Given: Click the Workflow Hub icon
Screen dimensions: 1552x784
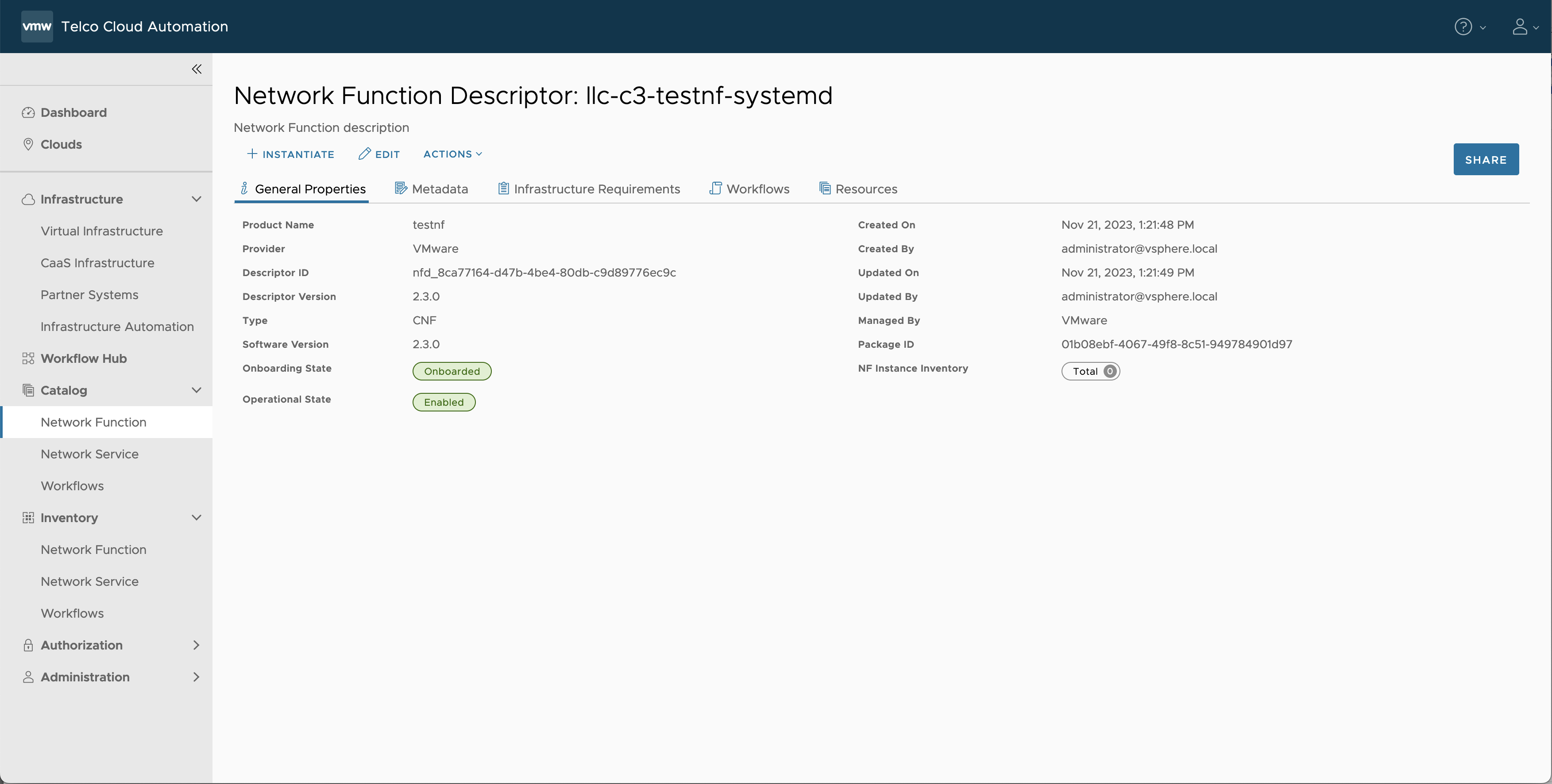Looking at the screenshot, I should (27, 358).
